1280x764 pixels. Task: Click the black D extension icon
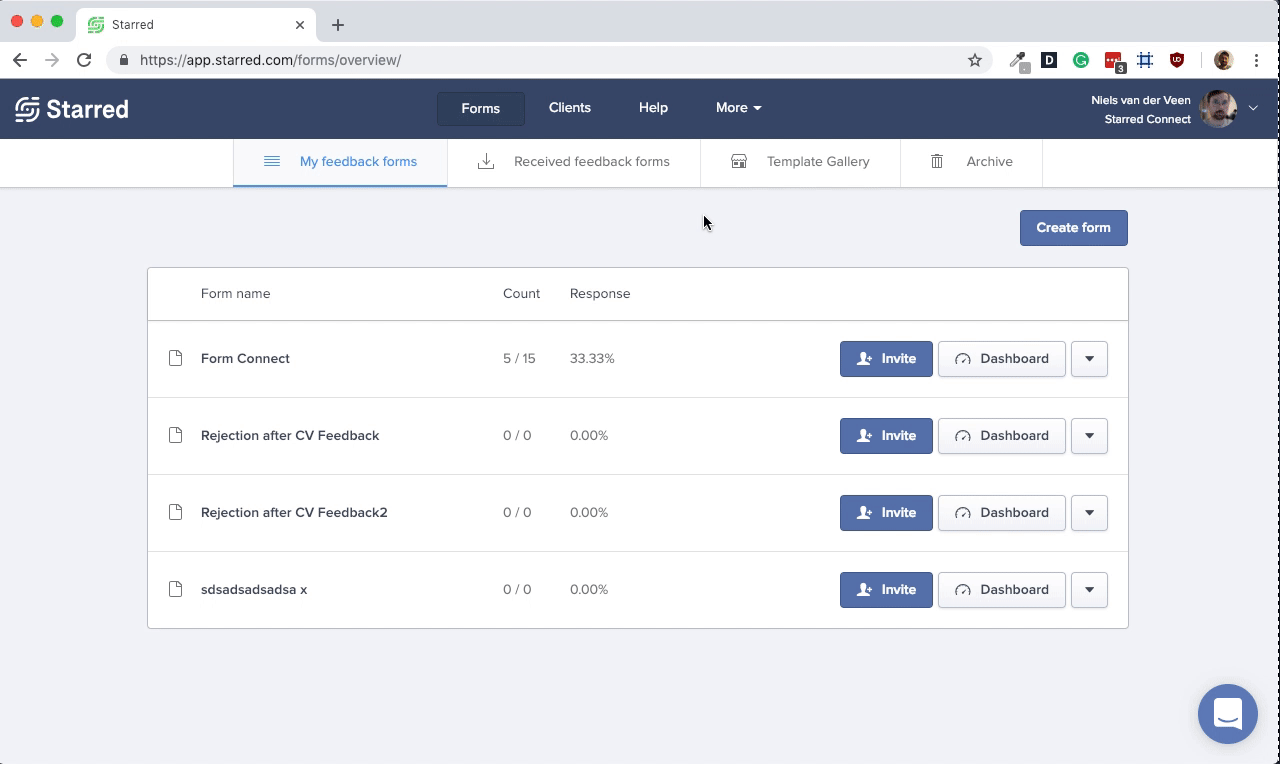(x=1049, y=60)
